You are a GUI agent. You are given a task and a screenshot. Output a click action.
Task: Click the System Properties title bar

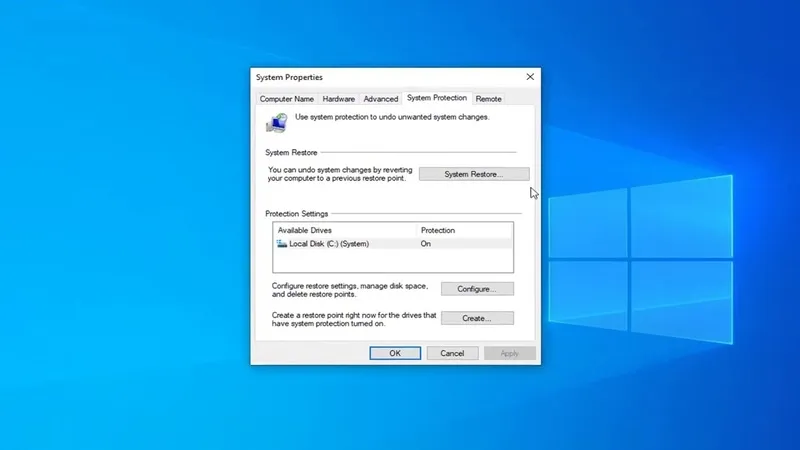tap(380, 77)
